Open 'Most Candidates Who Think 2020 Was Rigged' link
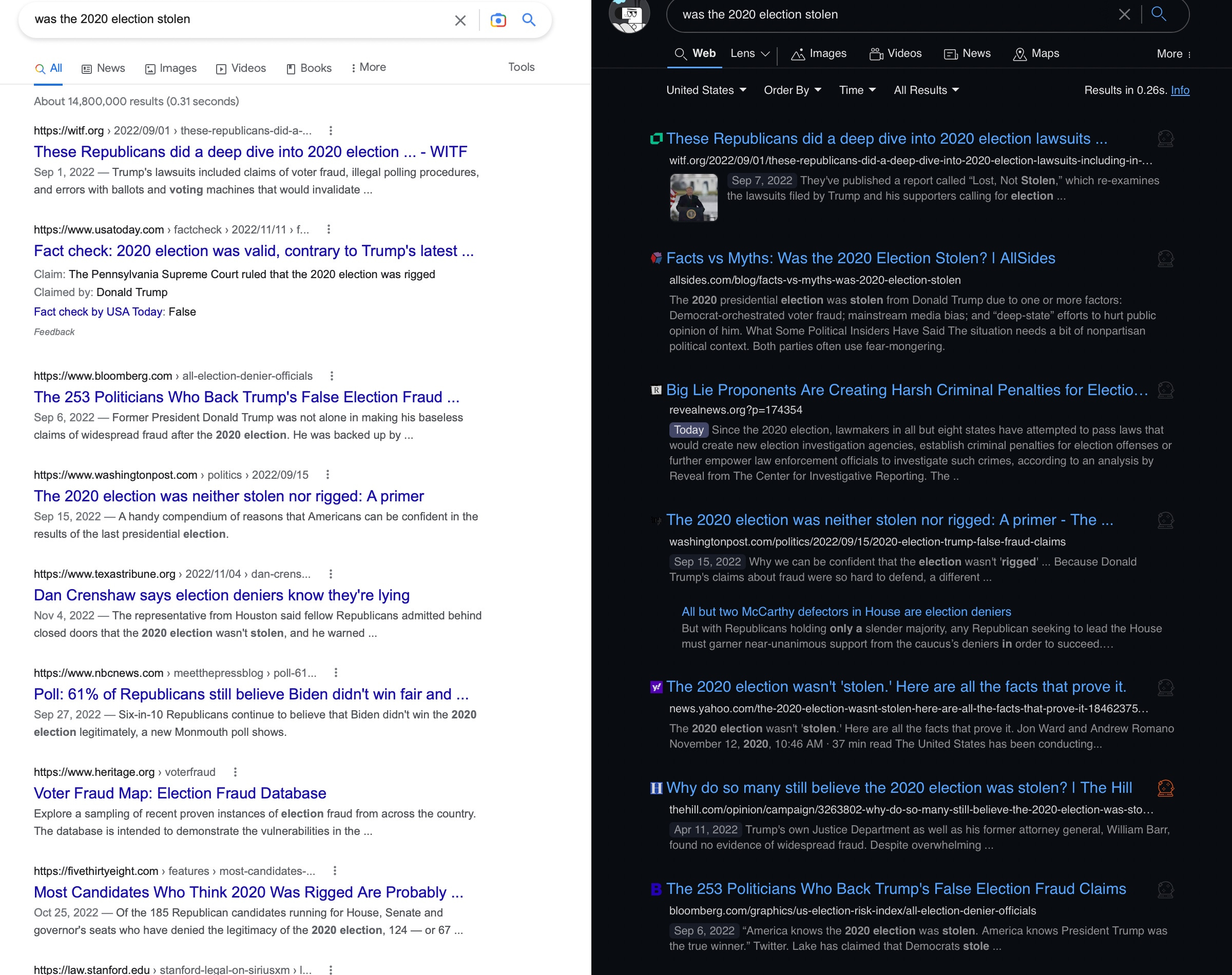Image resolution: width=1232 pixels, height=975 pixels. click(248, 893)
